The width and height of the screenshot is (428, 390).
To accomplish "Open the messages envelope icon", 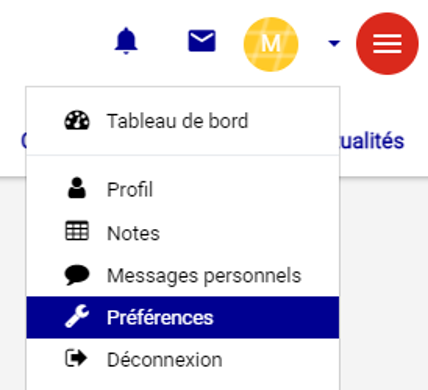I will (x=202, y=41).
